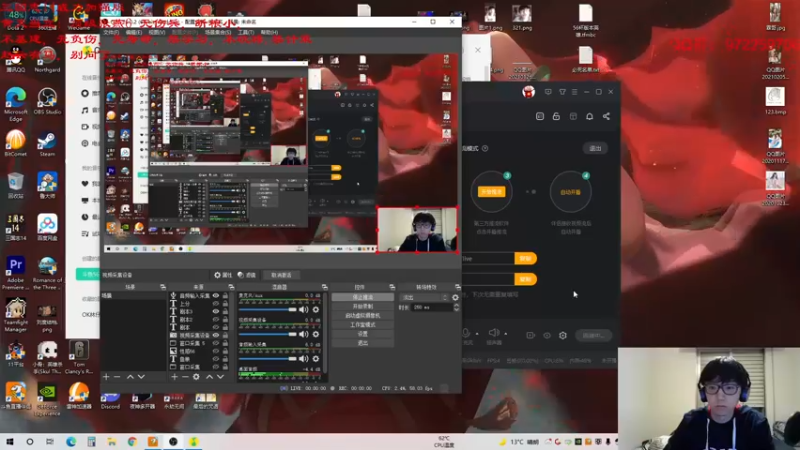Open the OBS 视图(V) menu
800x450 pixels.
157,32
